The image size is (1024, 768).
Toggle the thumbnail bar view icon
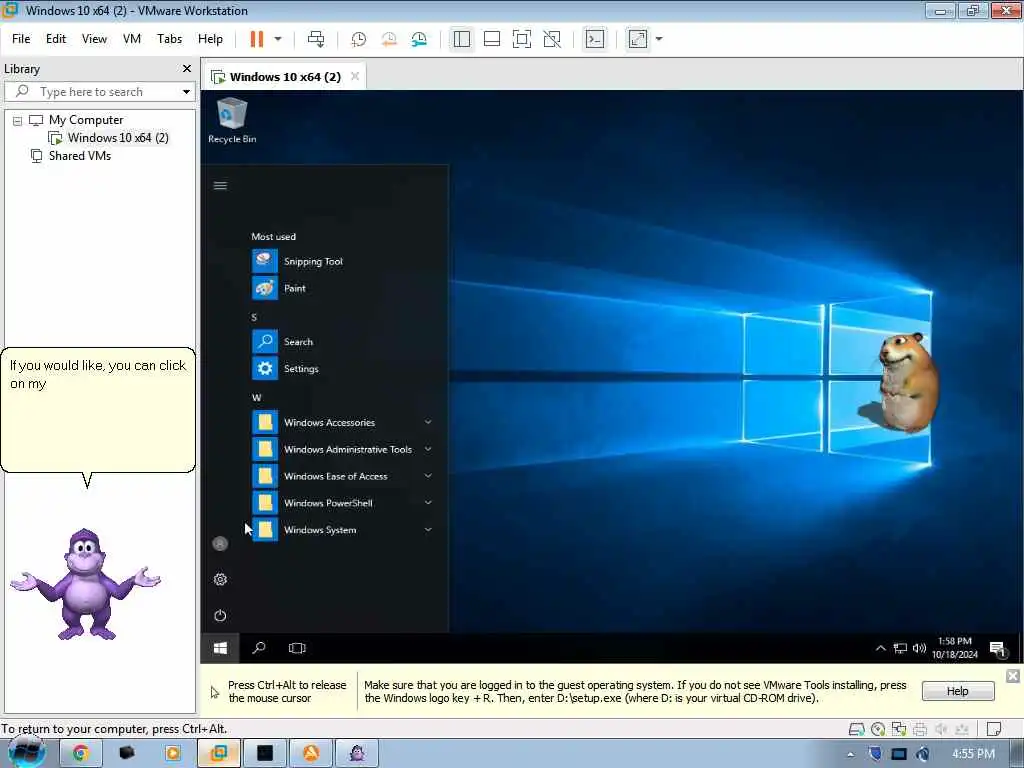click(x=492, y=39)
